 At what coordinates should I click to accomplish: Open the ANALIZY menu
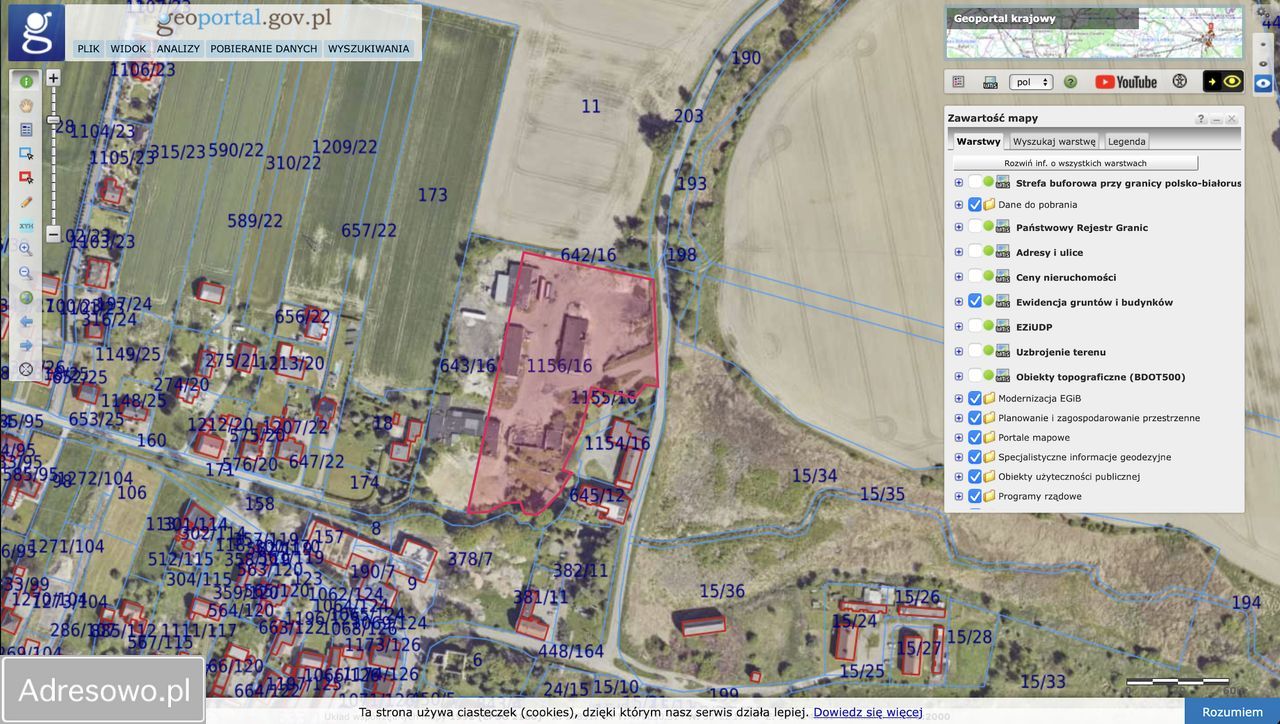[x=178, y=48]
